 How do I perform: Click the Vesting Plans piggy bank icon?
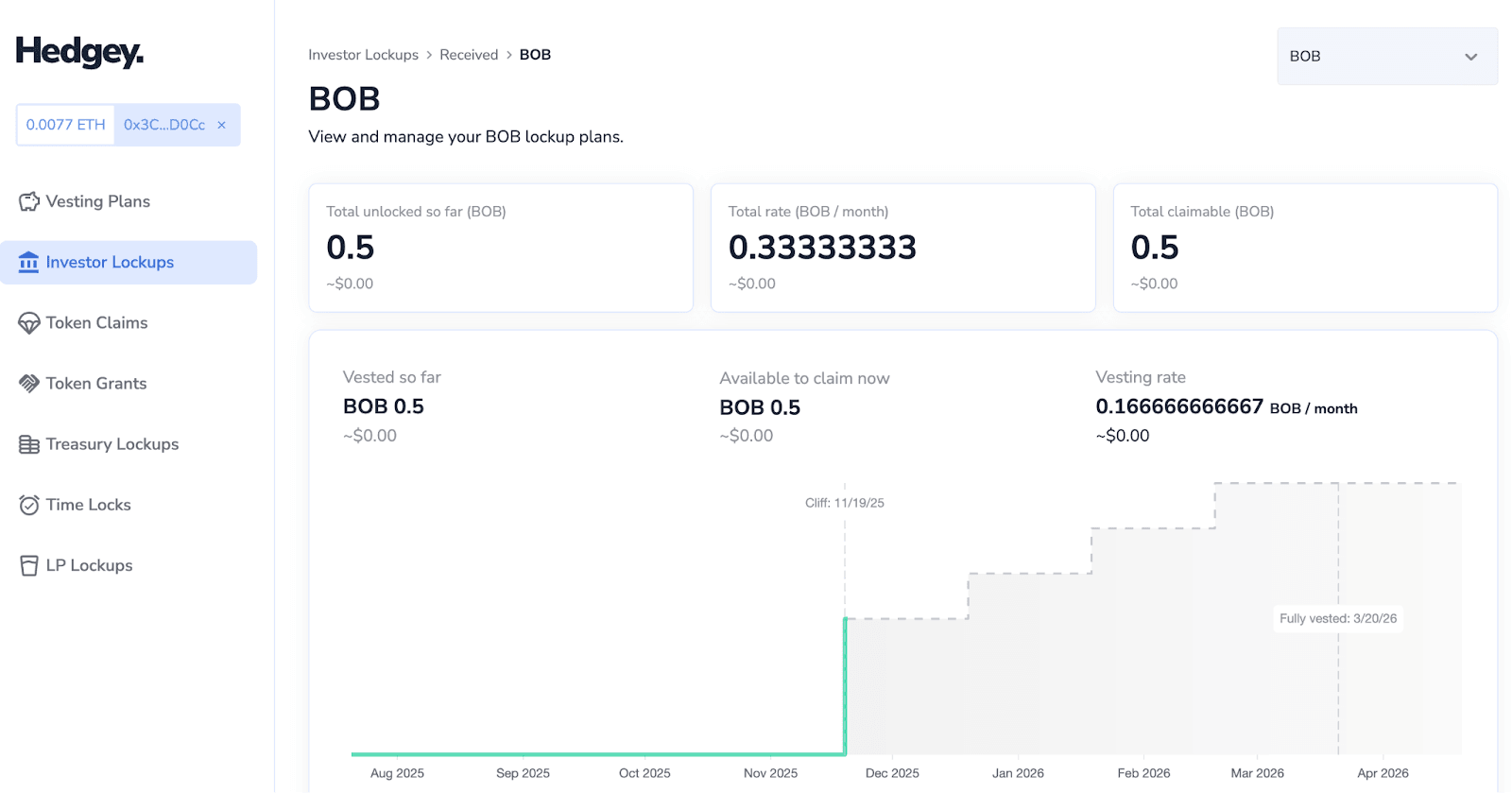pos(29,201)
